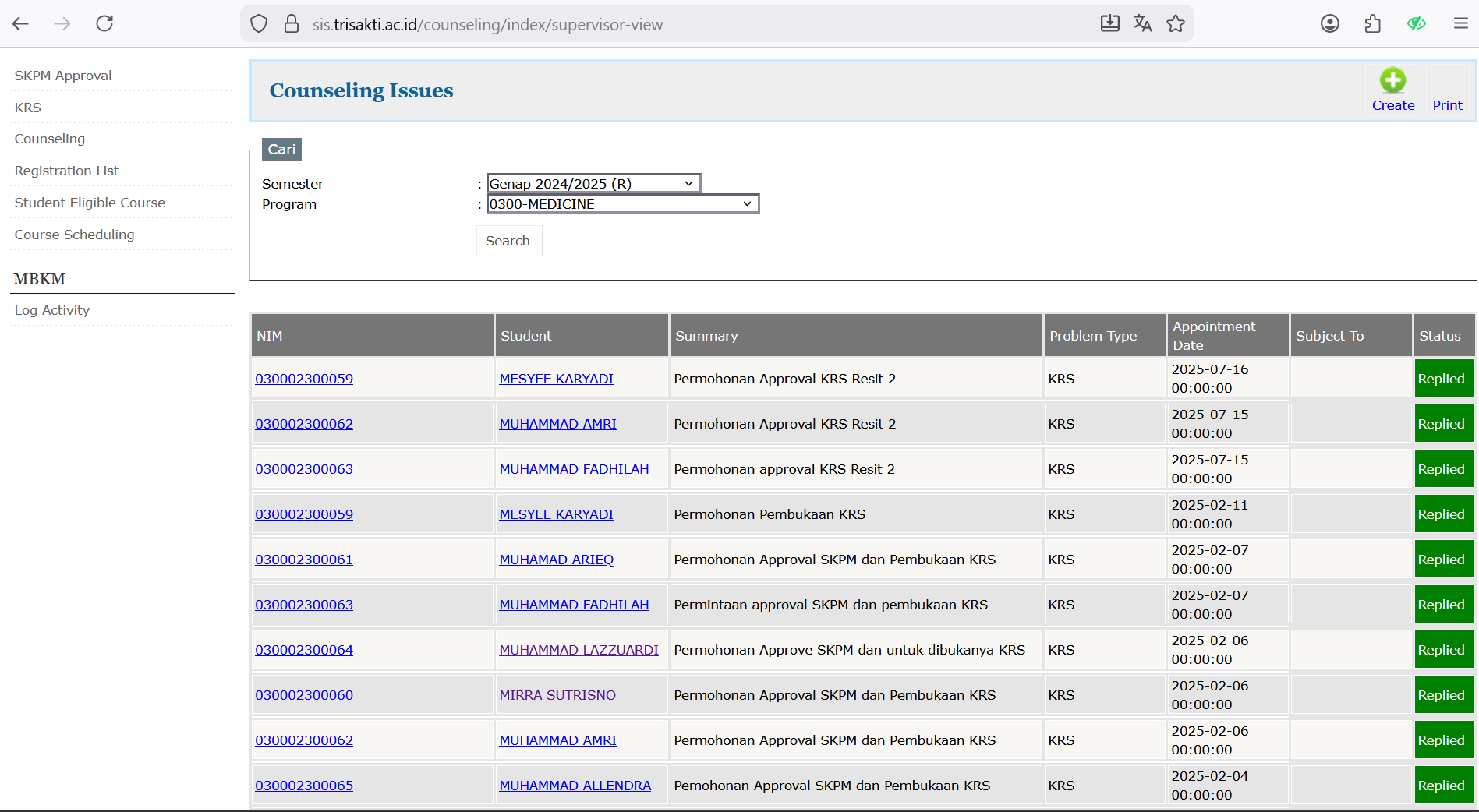Click the green plus Create icon
This screenshot has width=1479, height=812.
1392,80
